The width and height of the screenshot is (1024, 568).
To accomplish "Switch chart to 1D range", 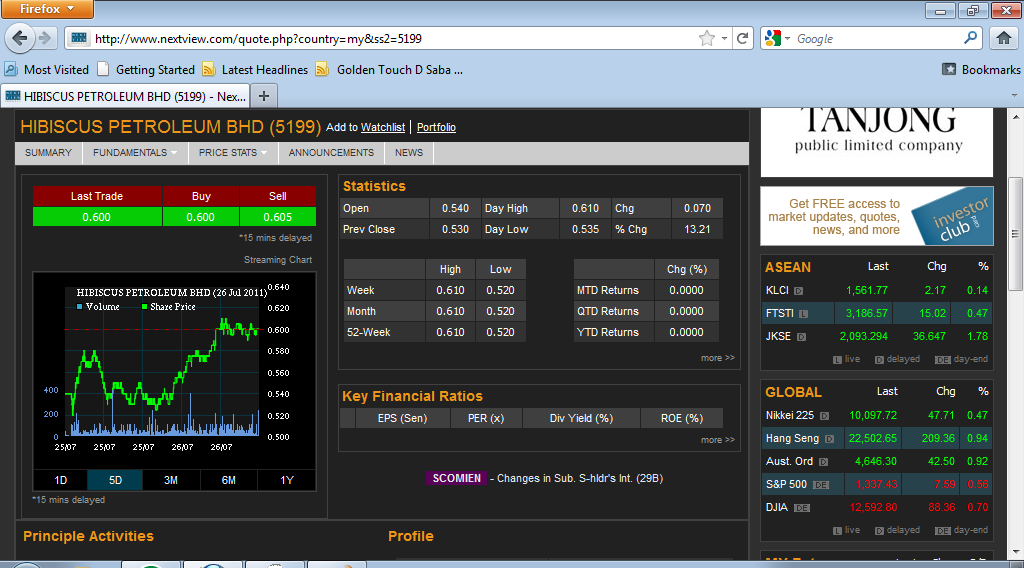I will click(60, 480).
